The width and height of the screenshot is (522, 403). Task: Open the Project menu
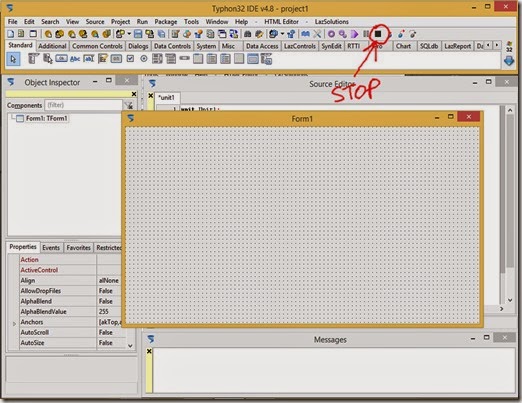pyautogui.click(x=120, y=22)
